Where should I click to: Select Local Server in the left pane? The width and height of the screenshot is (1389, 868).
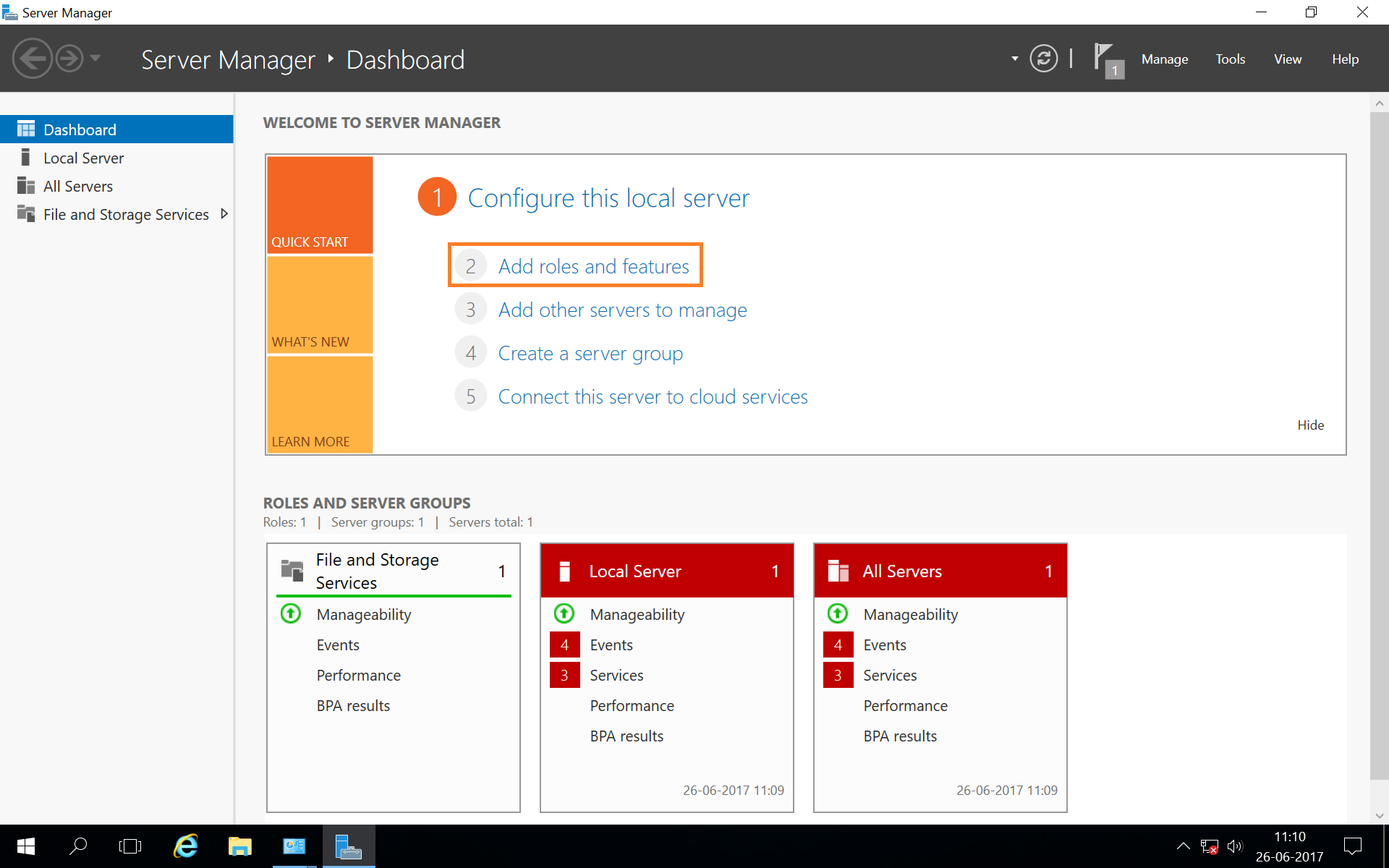click(116, 158)
